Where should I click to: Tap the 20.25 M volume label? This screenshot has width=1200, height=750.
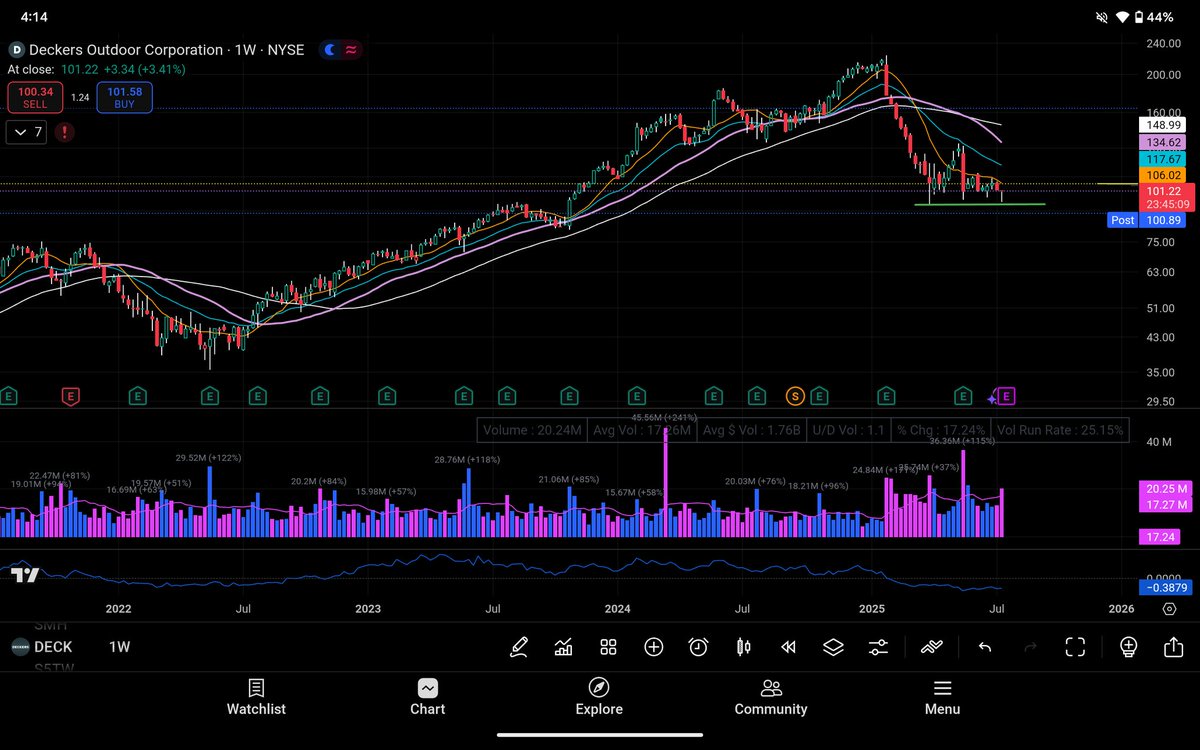pyautogui.click(x=1165, y=489)
